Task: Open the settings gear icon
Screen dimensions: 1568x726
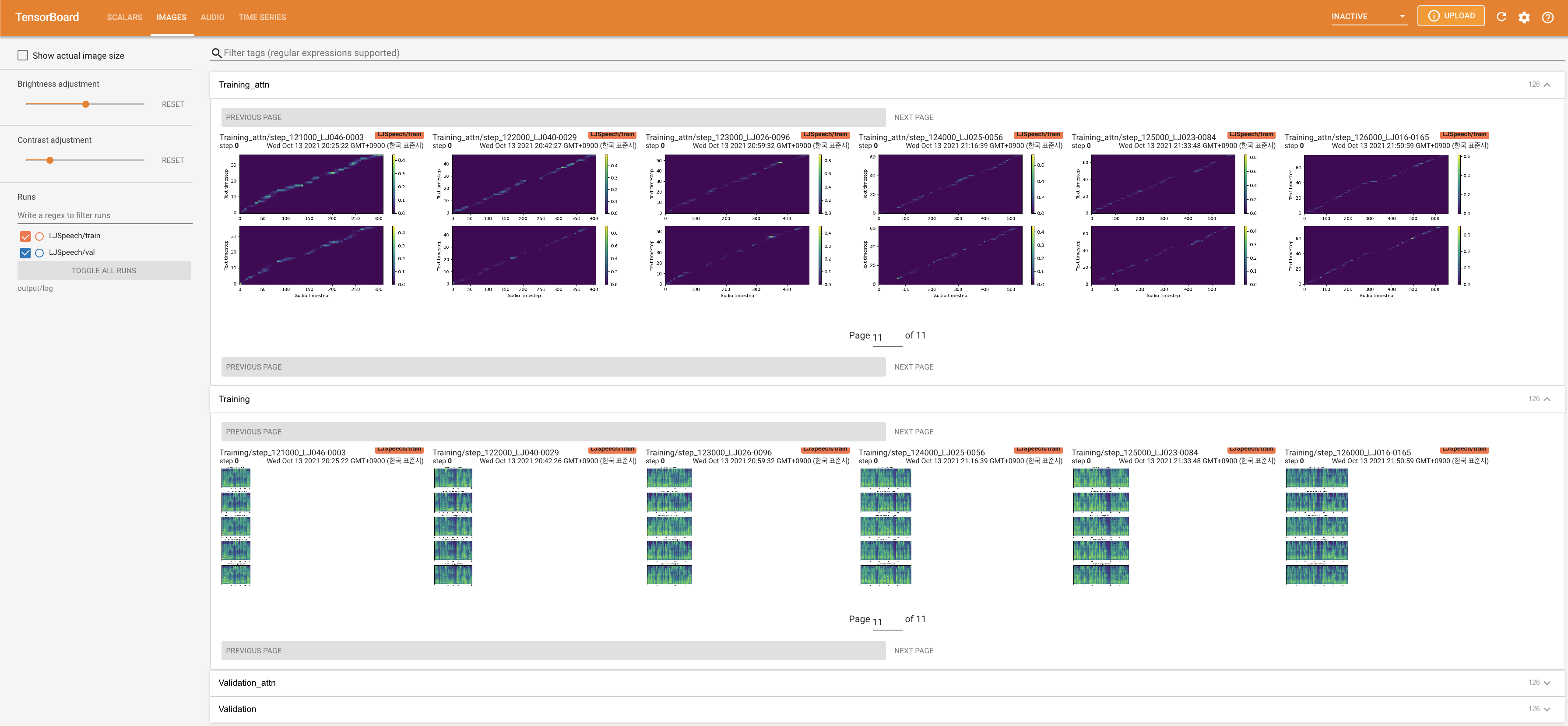Action: pyautogui.click(x=1524, y=17)
